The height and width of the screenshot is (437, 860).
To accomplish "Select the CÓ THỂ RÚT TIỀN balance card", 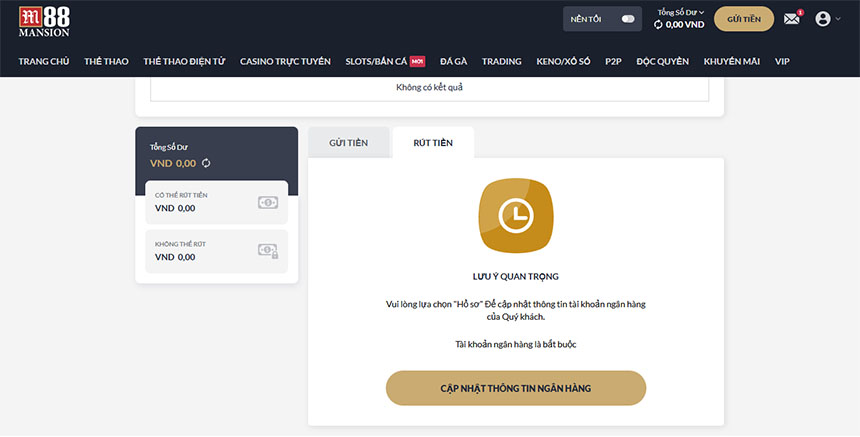I will tap(216, 202).
